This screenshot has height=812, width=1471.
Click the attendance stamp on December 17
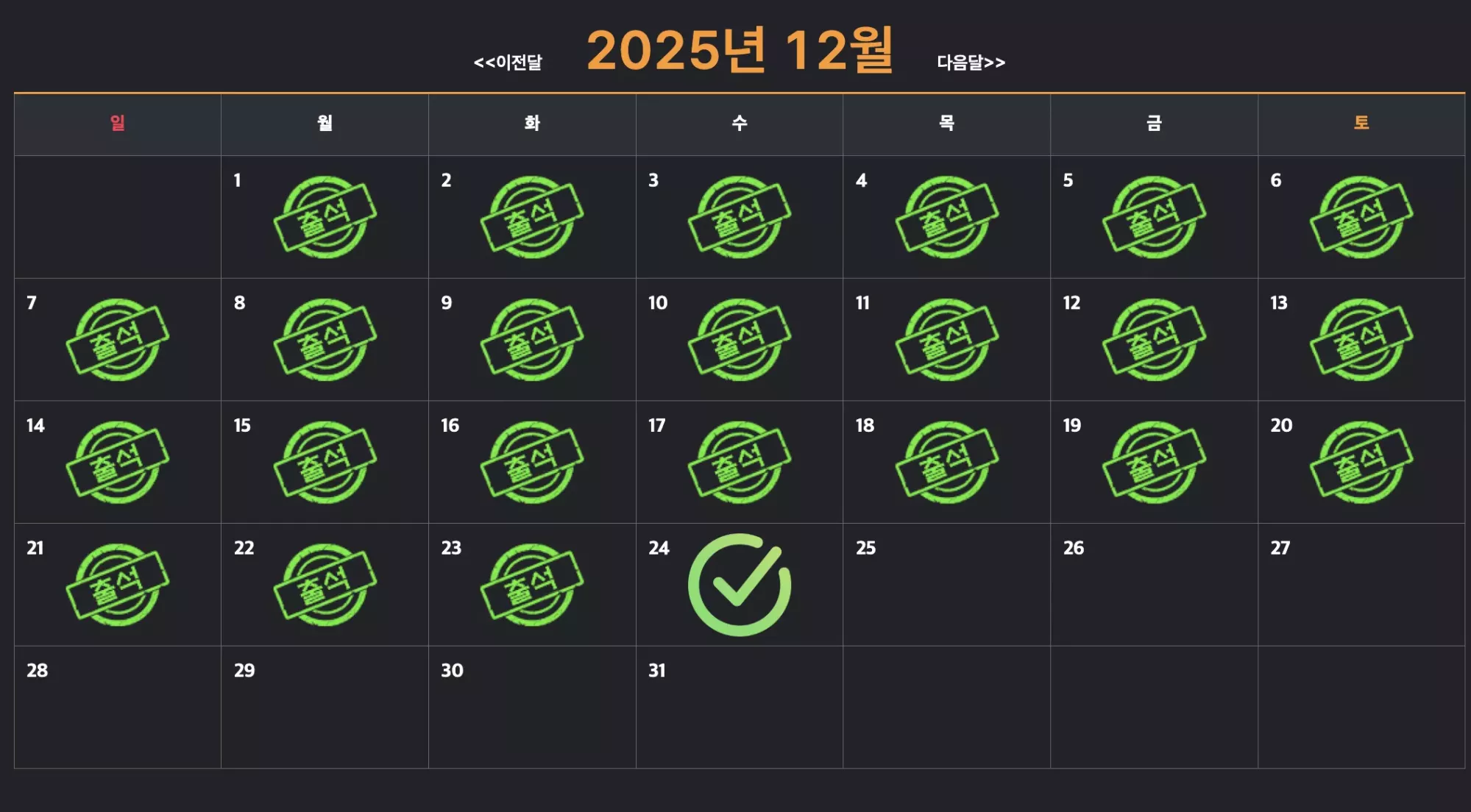tap(740, 462)
